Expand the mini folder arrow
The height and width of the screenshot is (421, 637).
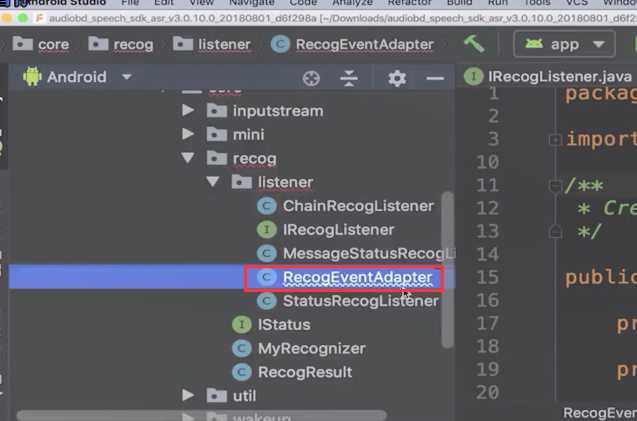click(188, 134)
